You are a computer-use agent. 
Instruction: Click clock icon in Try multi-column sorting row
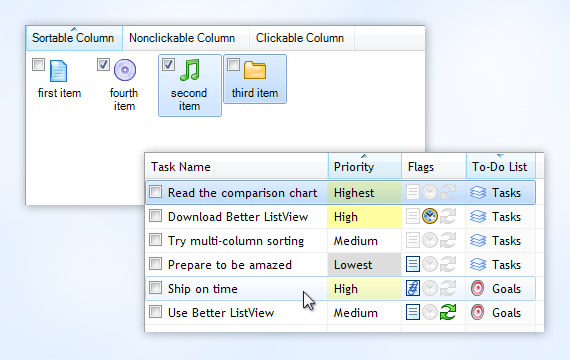pos(430,240)
